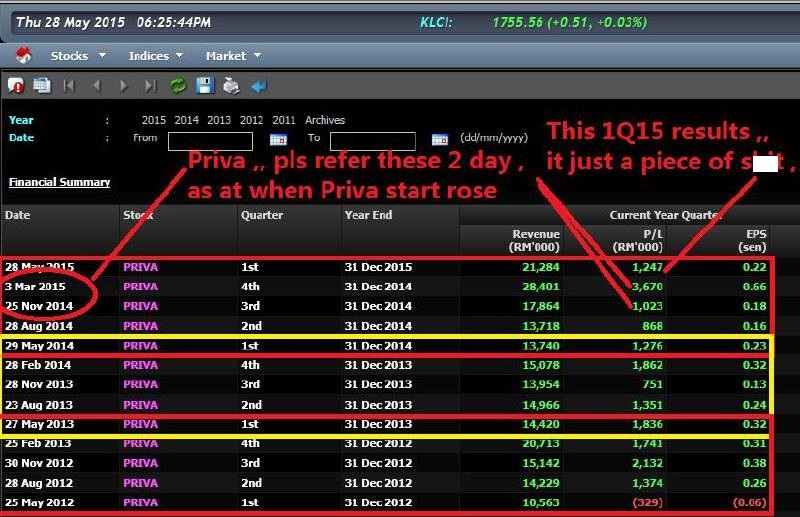Open the Financial Summary link
This screenshot has width=800, height=517.
pyautogui.click(x=59, y=182)
